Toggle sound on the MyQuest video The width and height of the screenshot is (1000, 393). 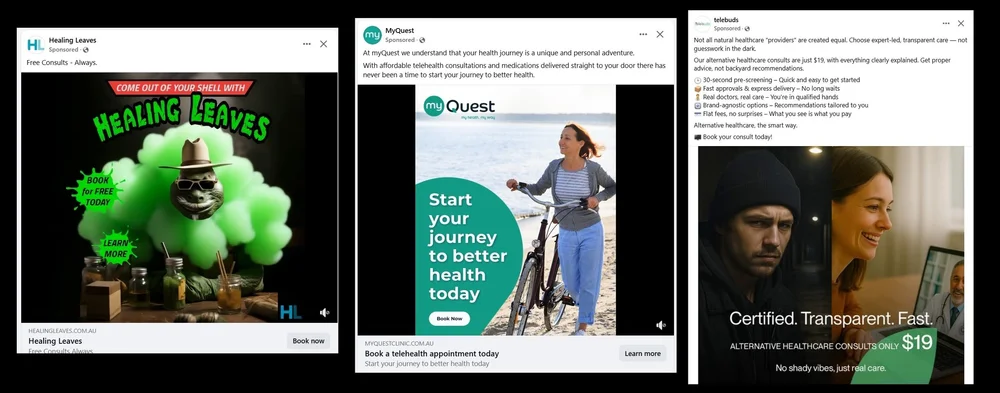pos(661,325)
